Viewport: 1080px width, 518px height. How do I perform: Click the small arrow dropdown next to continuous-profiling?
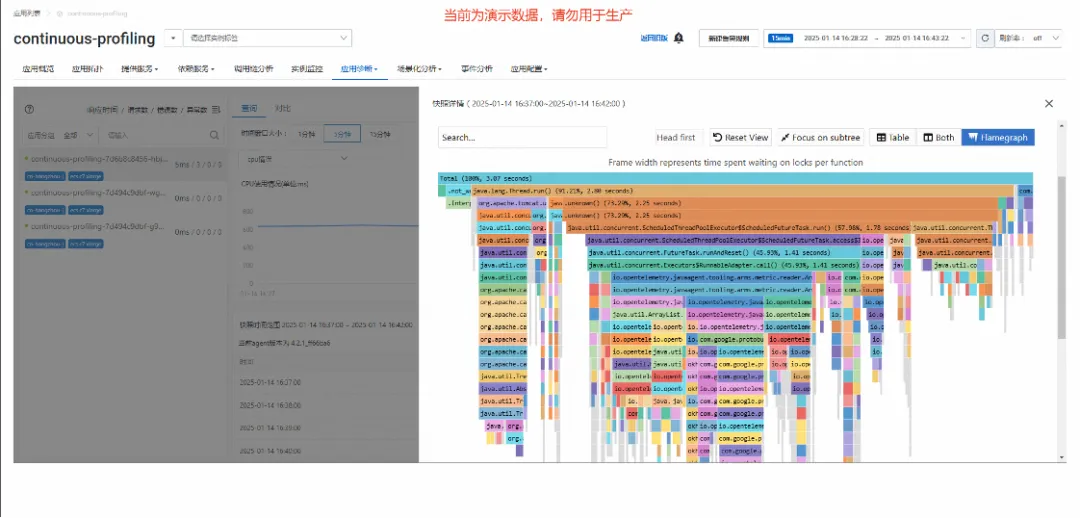tap(172, 39)
